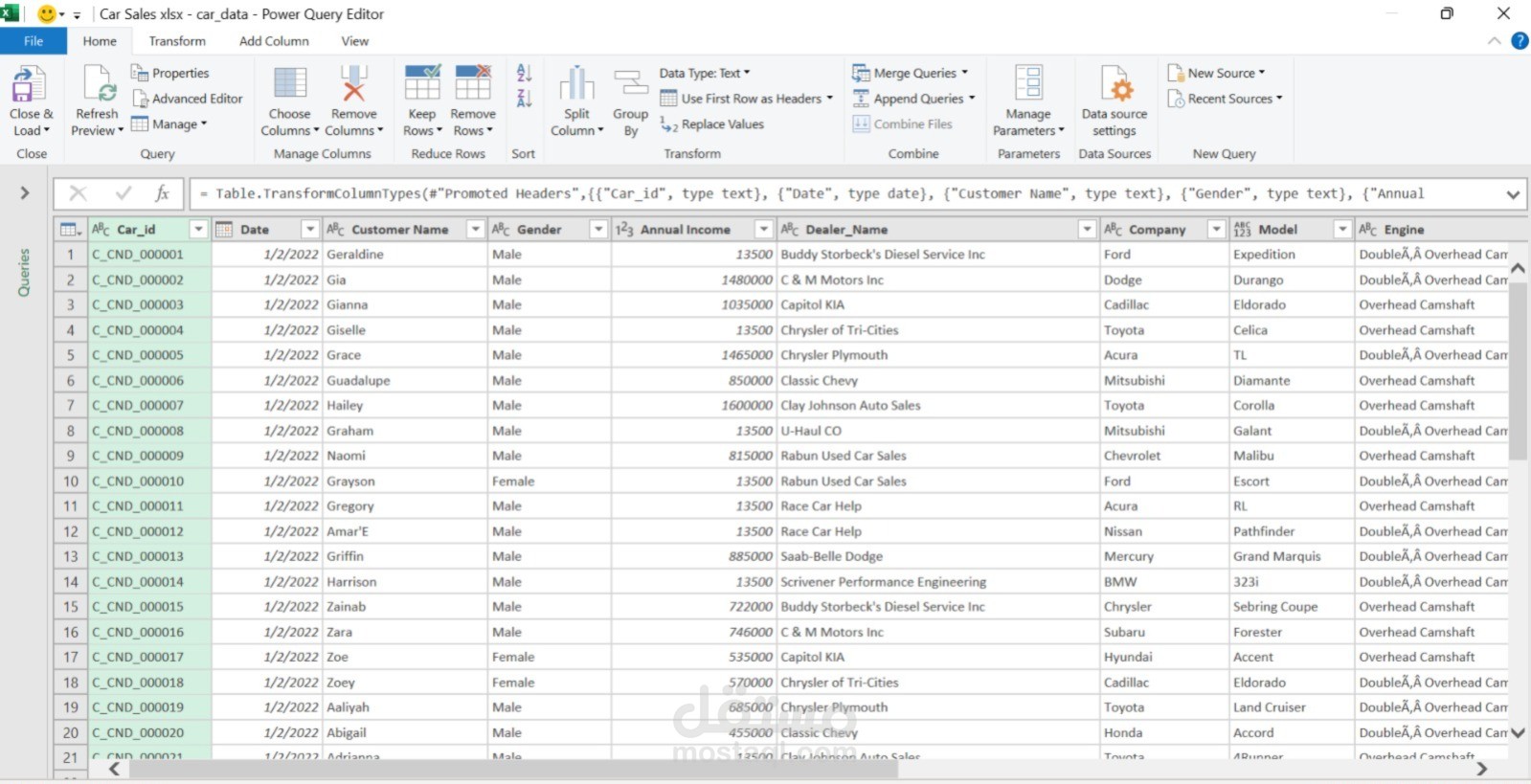Sort descending with the Z-A icon
Screen dimensions: 1531x784
[x=524, y=98]
